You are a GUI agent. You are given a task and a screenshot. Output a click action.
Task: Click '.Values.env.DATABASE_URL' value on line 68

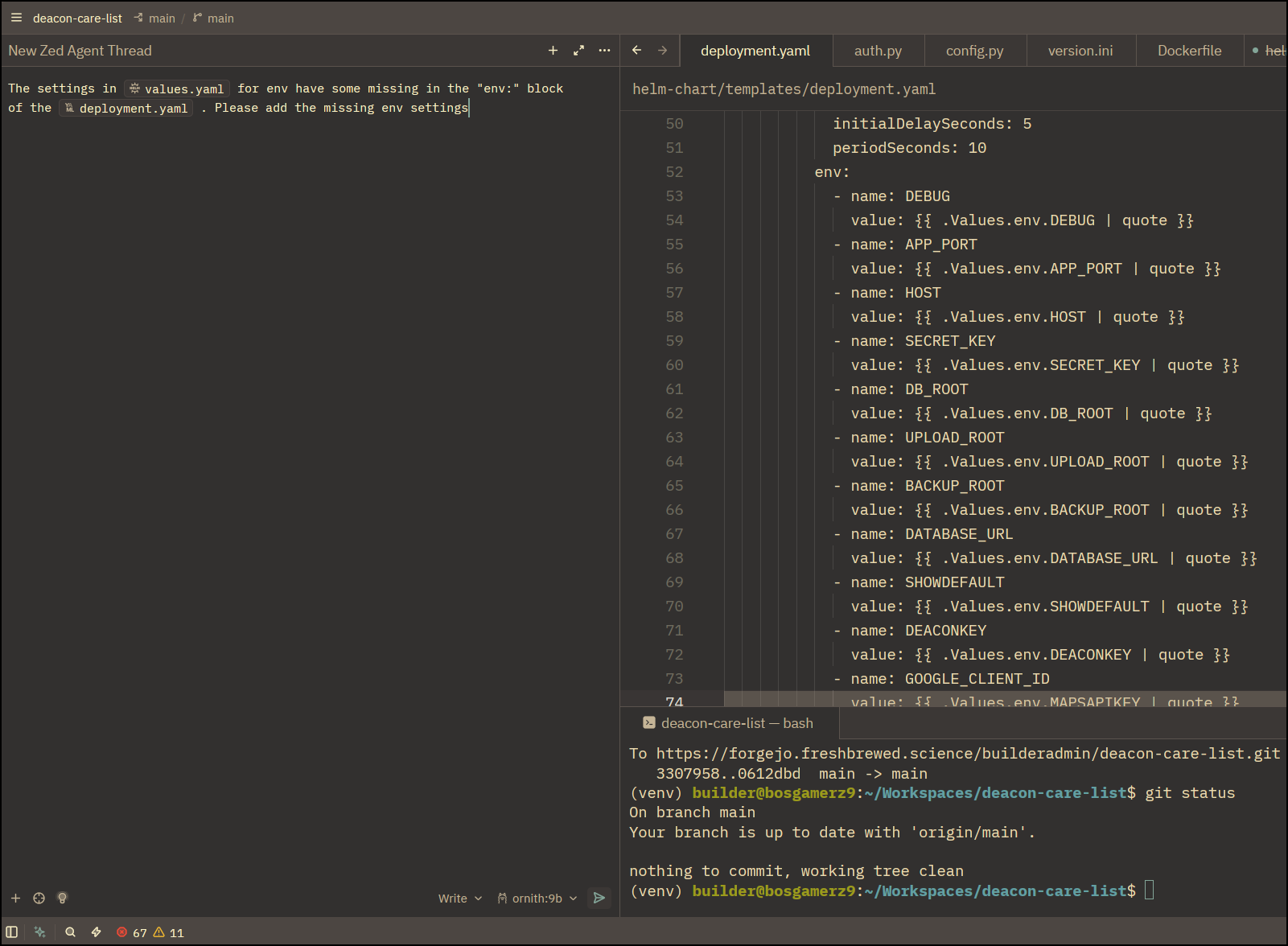tap(1050, 558)
